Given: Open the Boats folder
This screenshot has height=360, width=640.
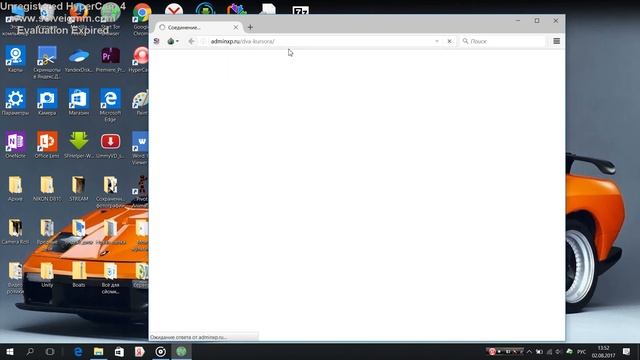Looking at the screenshot, I should pyautogui.click(x=79, y=275).
